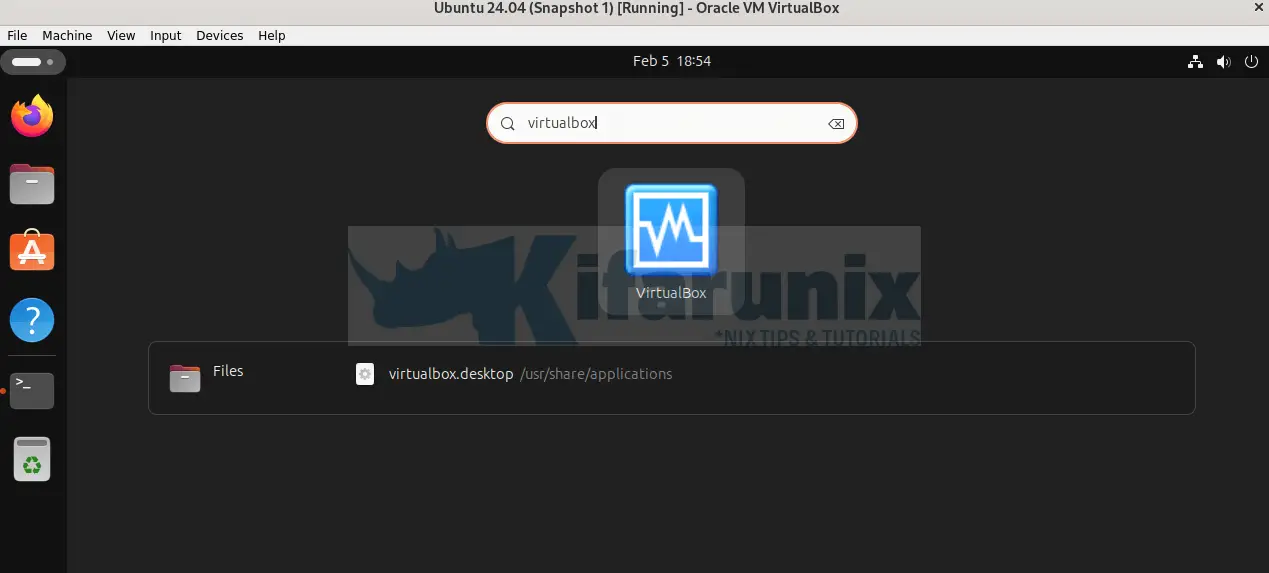Open the Input menu
Image resolution: width=1269 pixels, height=573 pixels.
click(165, 35)
